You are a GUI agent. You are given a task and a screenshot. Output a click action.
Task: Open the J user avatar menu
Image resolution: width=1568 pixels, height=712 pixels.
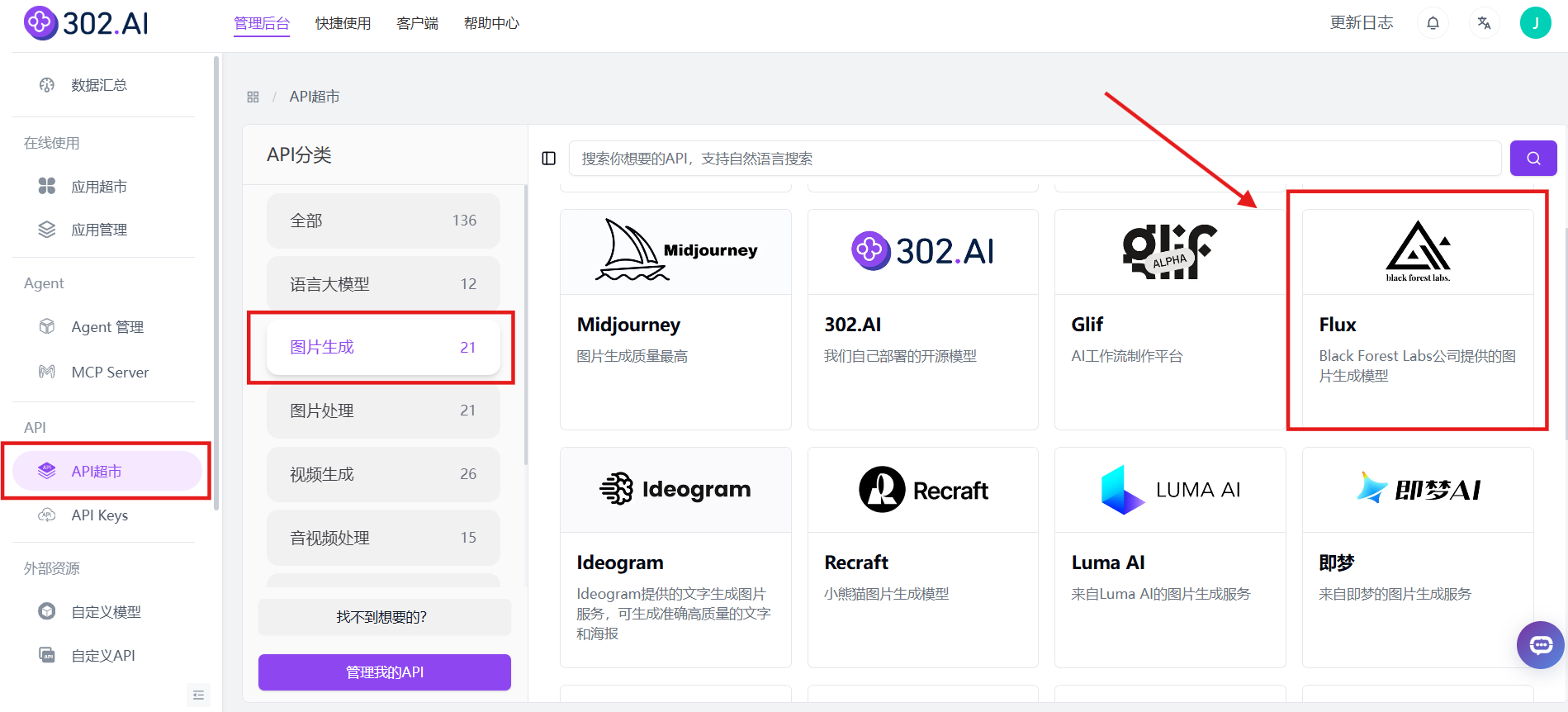pyautogui.click(x=1535, y=23)
